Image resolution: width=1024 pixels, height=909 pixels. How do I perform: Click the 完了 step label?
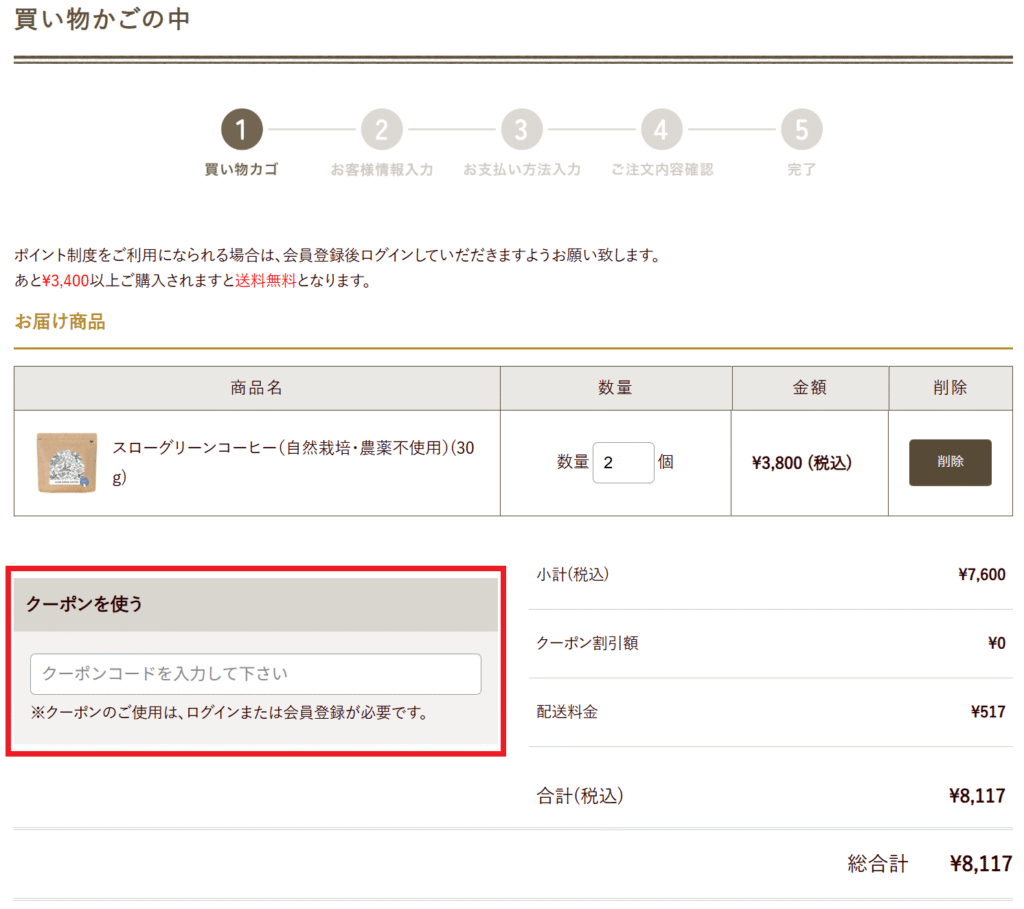click(802, 170)
